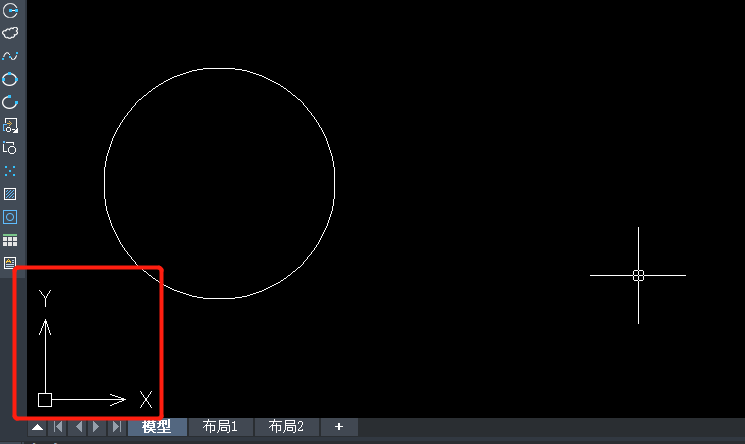Screen dimensions: 745x444
Task: Select the Spline curve tool
Action: (x=10, y=56)
